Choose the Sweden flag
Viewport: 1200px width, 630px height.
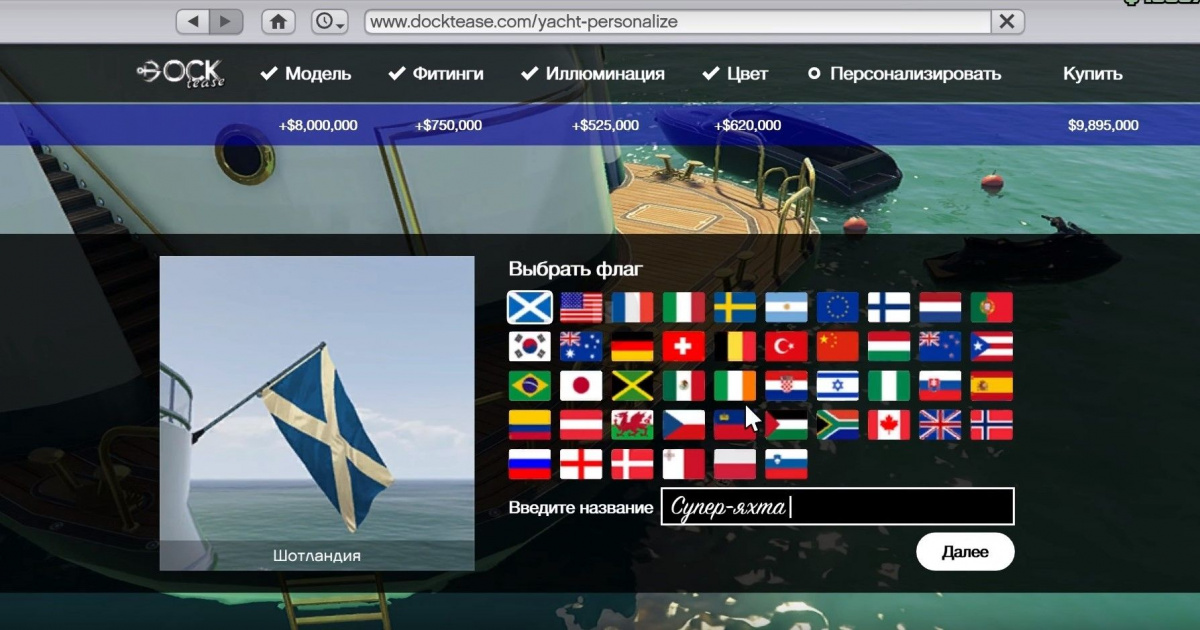(735, 307)
